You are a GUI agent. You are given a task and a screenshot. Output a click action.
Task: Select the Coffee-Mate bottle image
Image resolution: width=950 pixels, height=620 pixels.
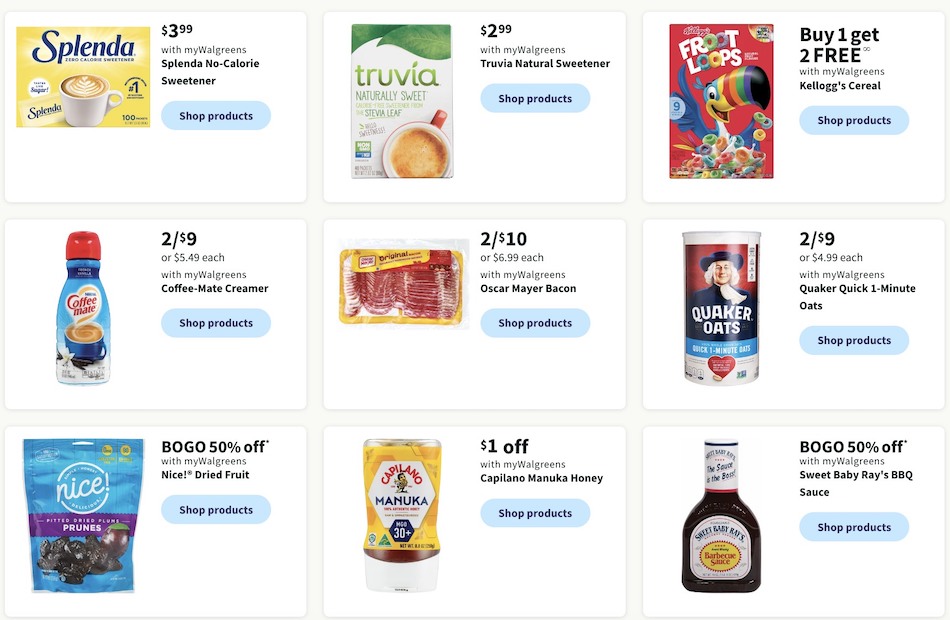click(84, 308)
